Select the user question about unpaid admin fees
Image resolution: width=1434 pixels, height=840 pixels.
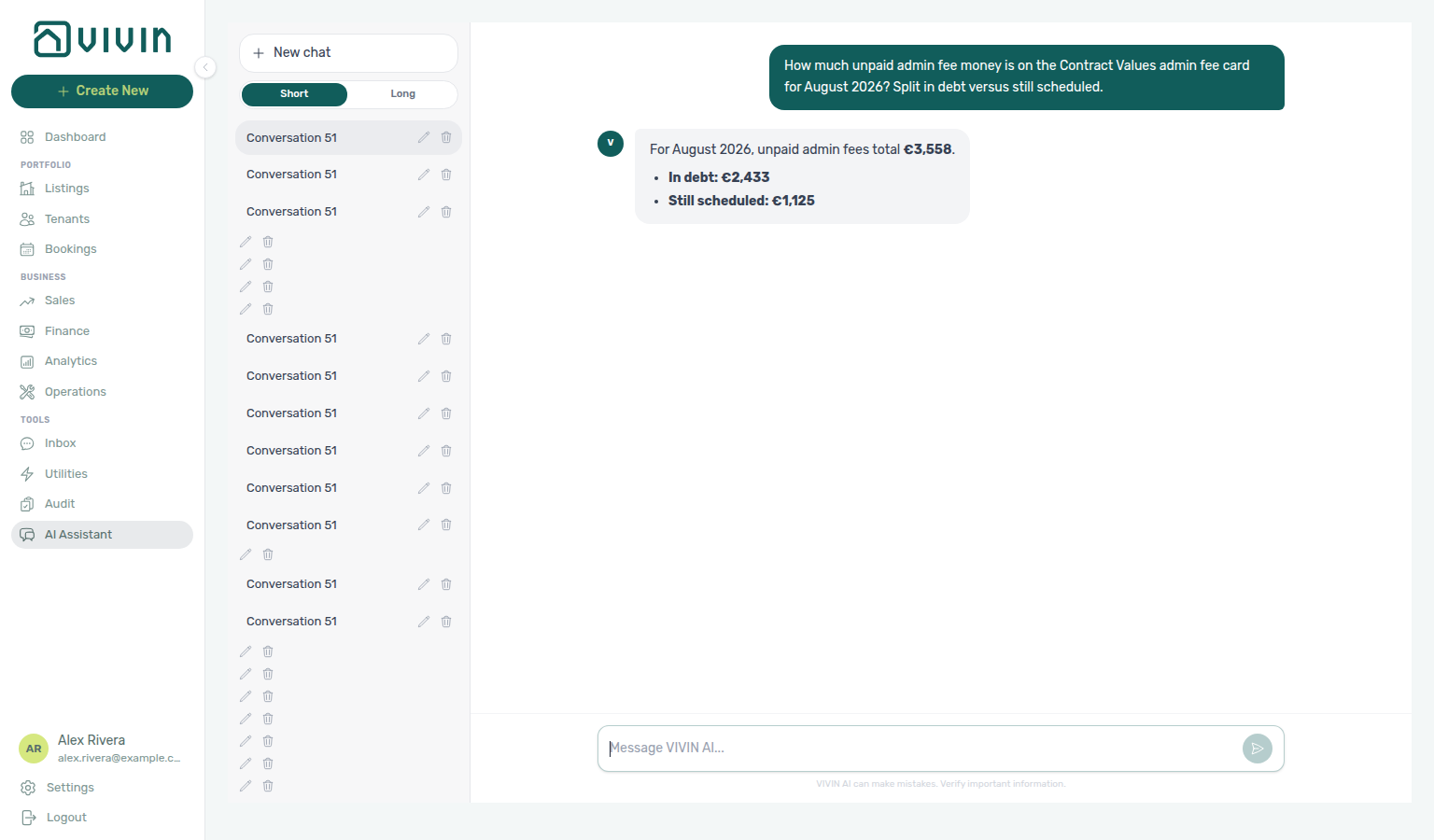coord(1027,77)
